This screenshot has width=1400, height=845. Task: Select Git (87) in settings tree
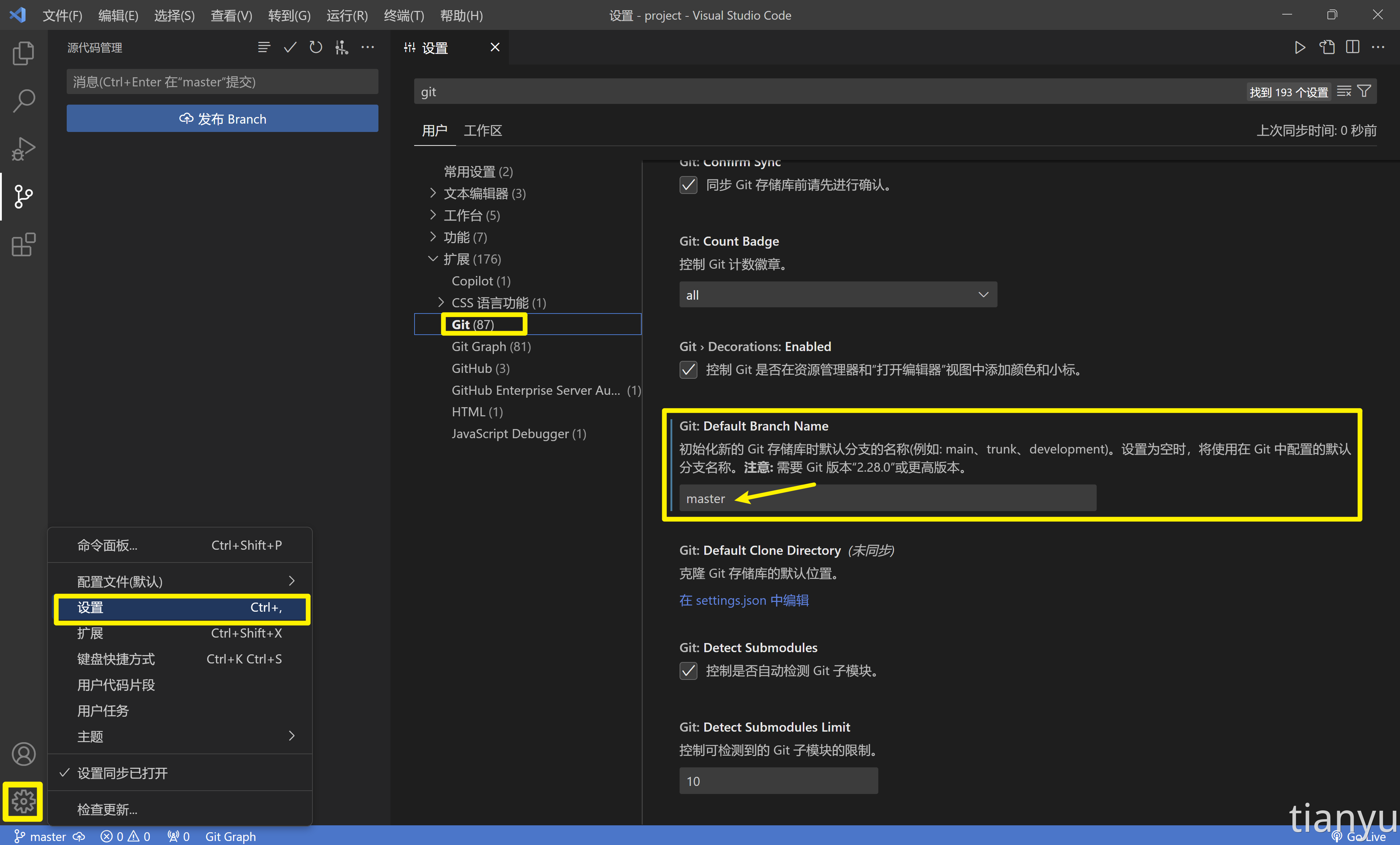(x=528, y=324)
